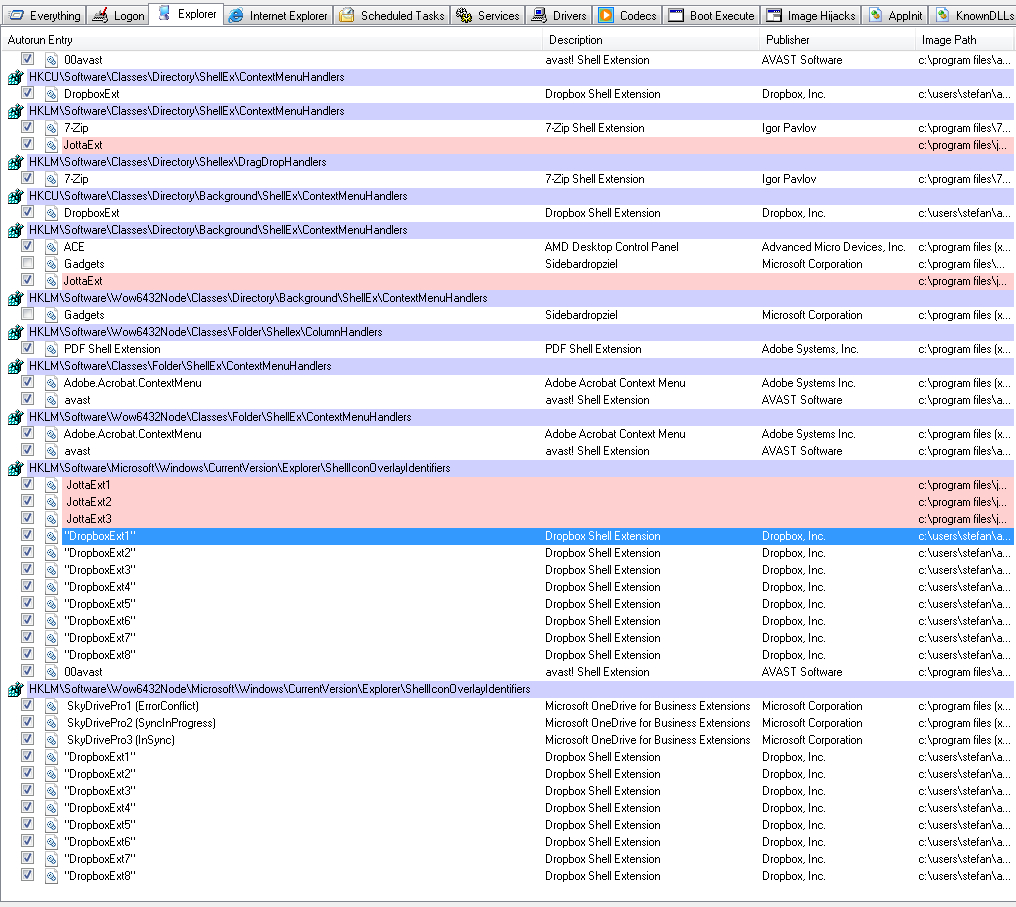Click Advanced Micro Devices, Inc. publisher cell
The width and height of the screenshot is (1016, 907).
click(833, 247)
